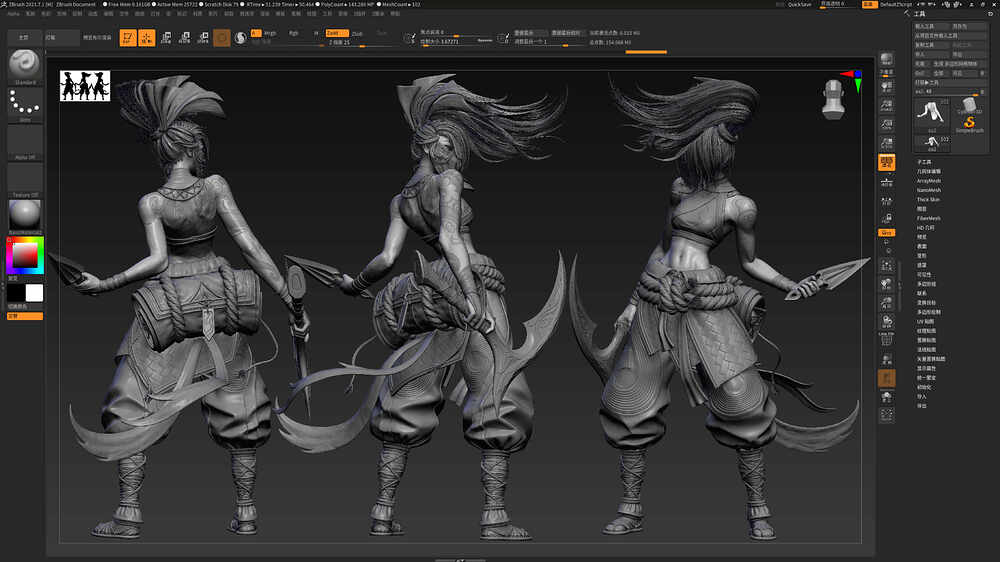
Task: Toggle the orange Xyz rotation button
Action: (x=886, y=233)
